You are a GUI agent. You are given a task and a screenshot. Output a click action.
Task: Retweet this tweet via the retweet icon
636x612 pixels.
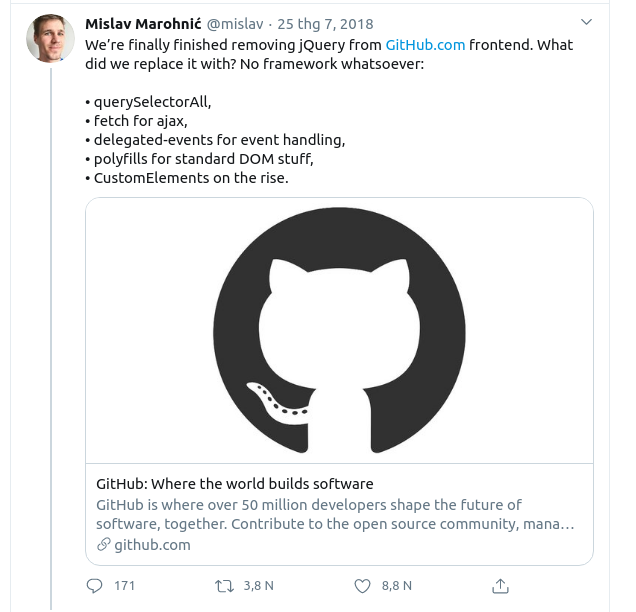[x=225, y=585]
